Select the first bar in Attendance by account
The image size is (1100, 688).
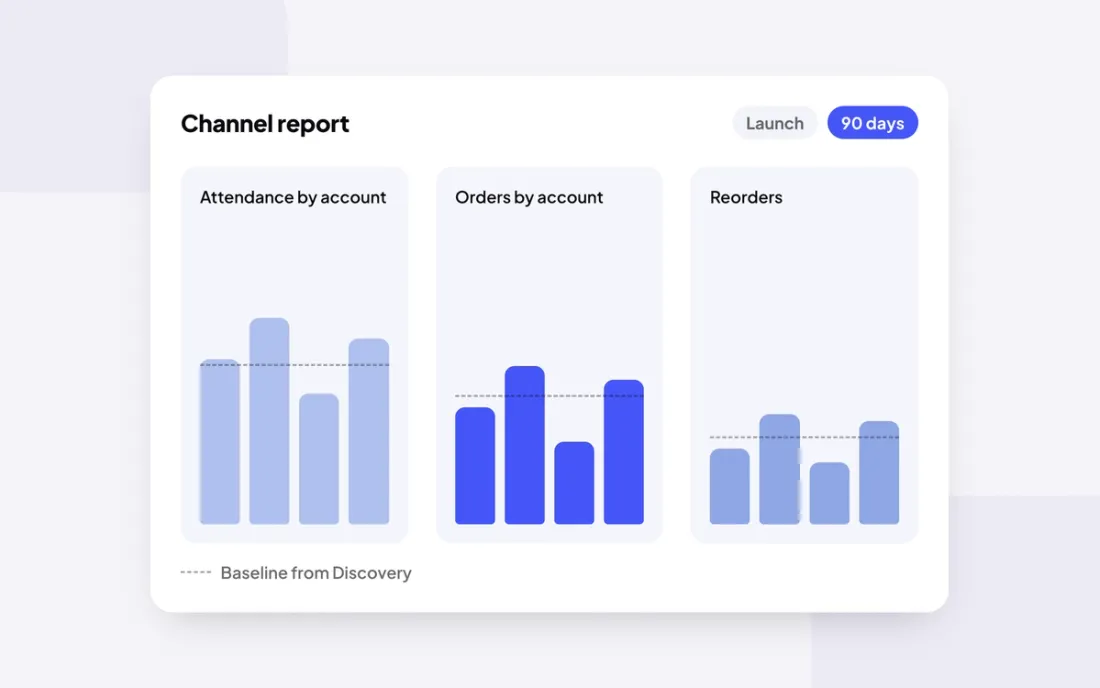pyautogui.click(x=220, y=442)
